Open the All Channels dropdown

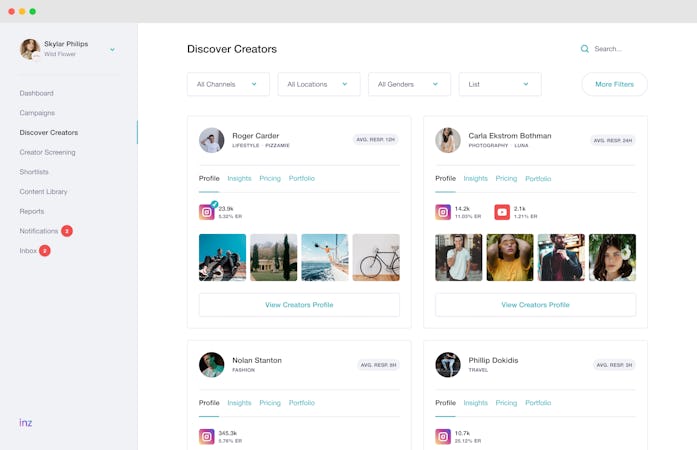(228, 84)
